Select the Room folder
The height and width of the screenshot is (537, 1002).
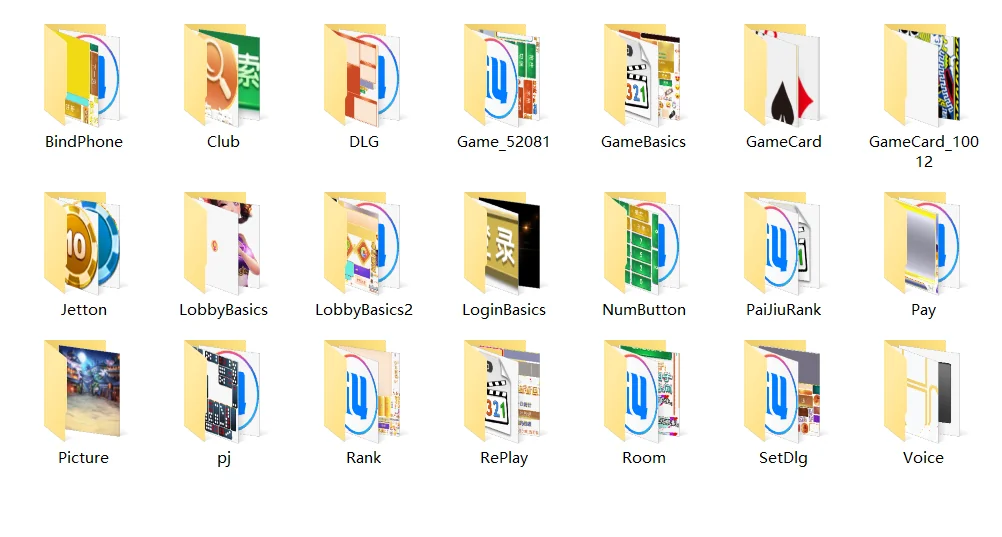[x=643, y=391]
